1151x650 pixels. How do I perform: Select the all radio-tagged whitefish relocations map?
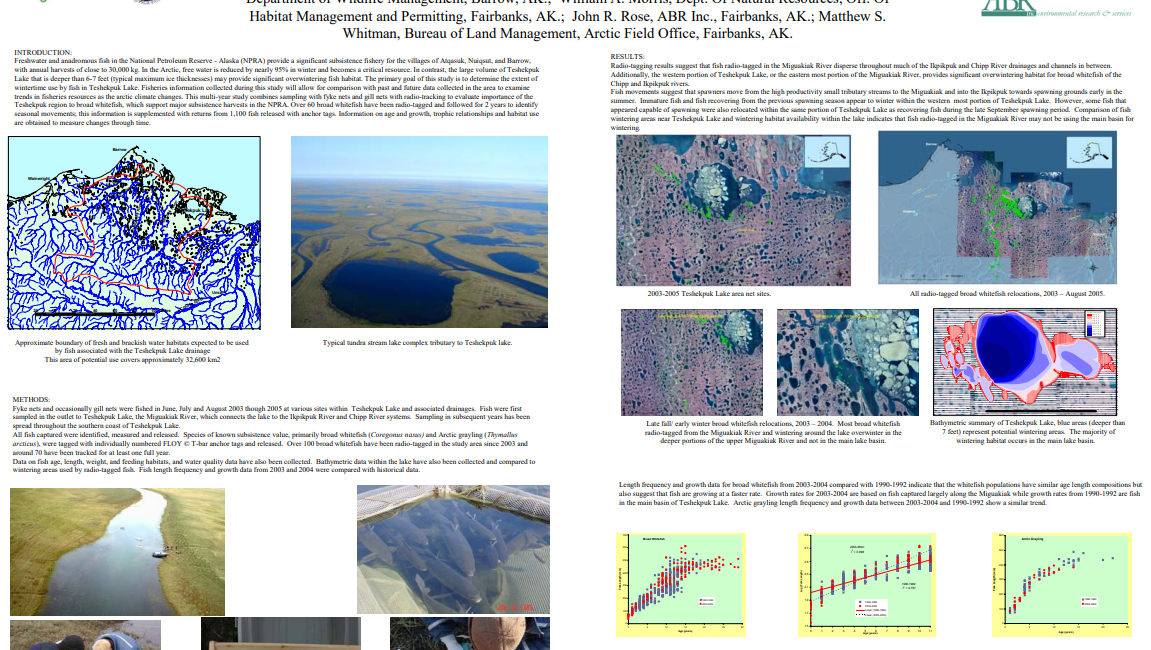pos(997,208)
